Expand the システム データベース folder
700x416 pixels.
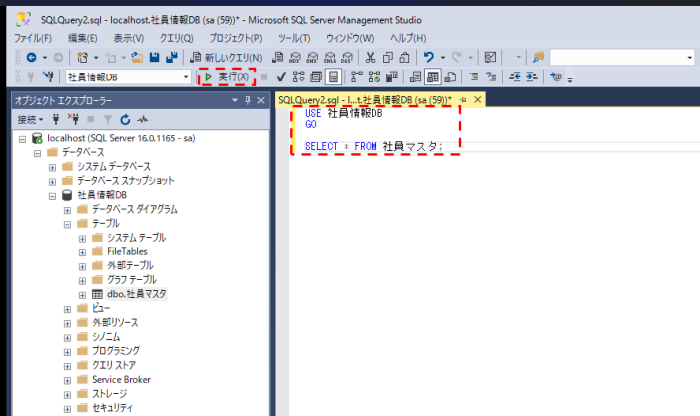point(53,166)
